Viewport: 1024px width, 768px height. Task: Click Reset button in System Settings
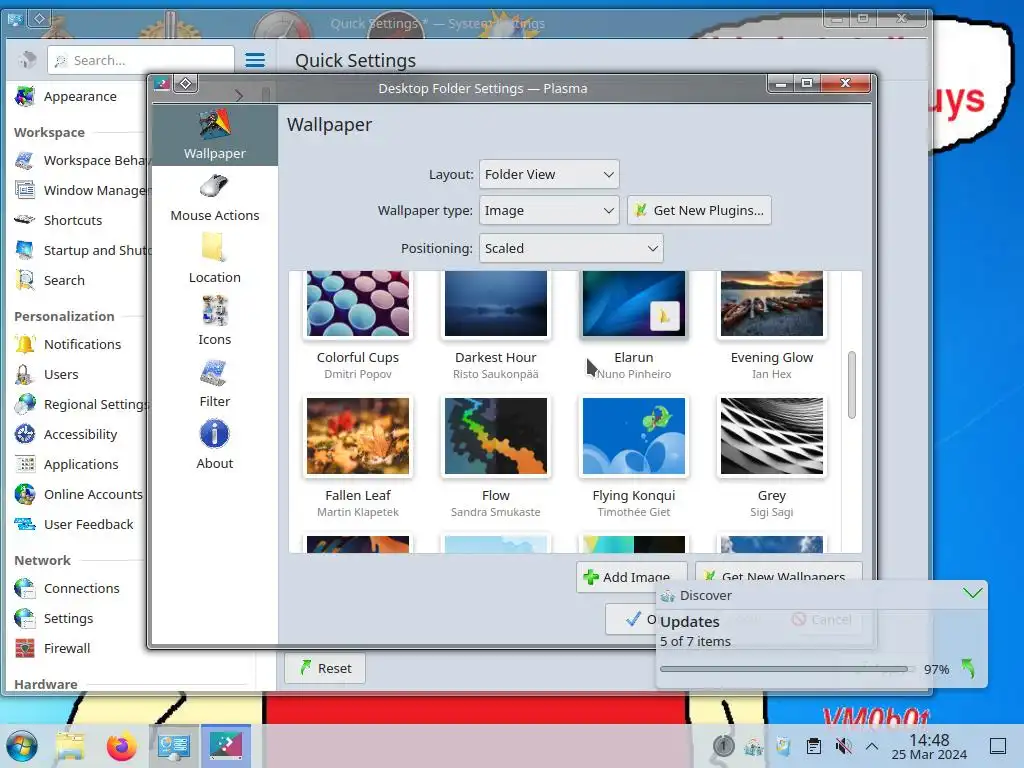(325, 668)
